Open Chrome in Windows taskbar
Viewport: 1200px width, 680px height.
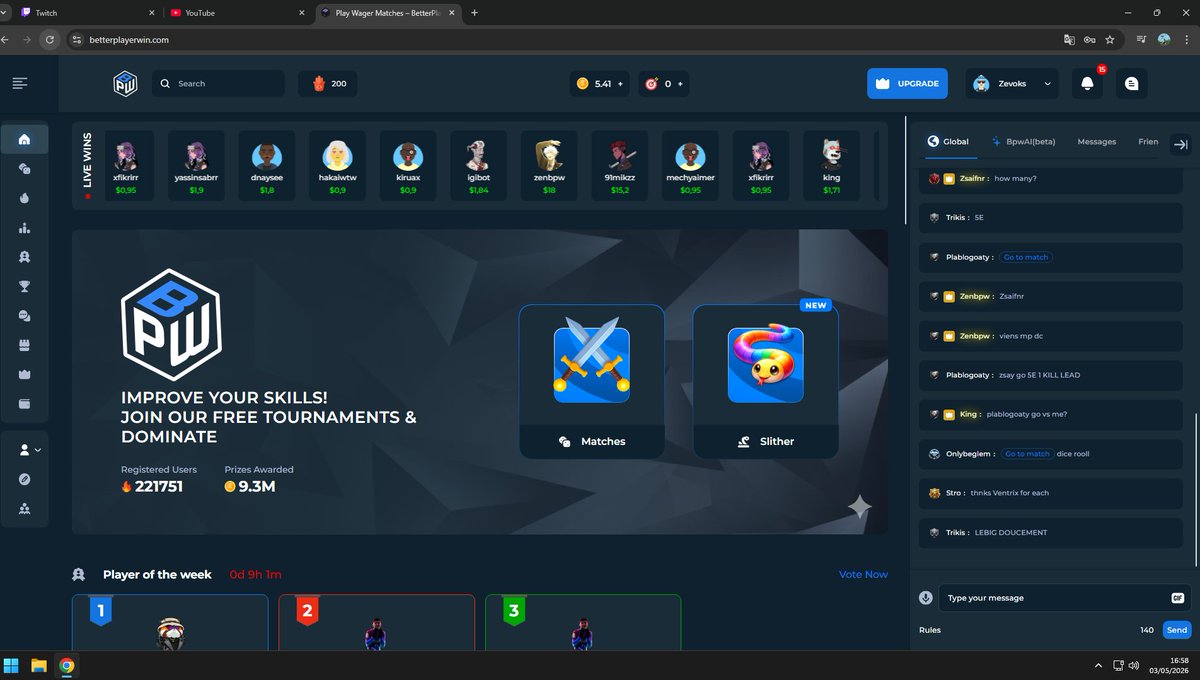(x=66, y=665)
